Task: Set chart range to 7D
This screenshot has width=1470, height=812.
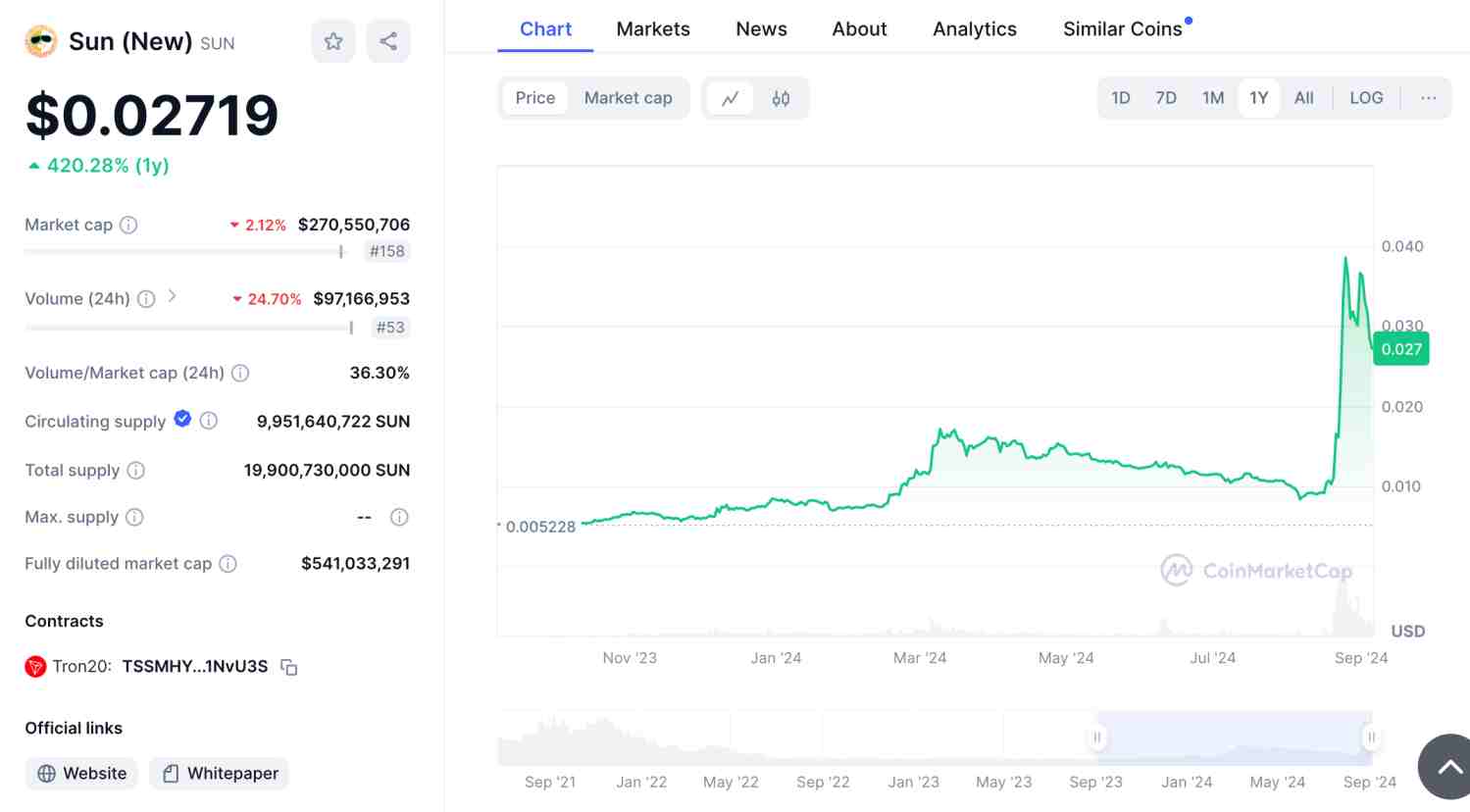Action: (1166, 98)
